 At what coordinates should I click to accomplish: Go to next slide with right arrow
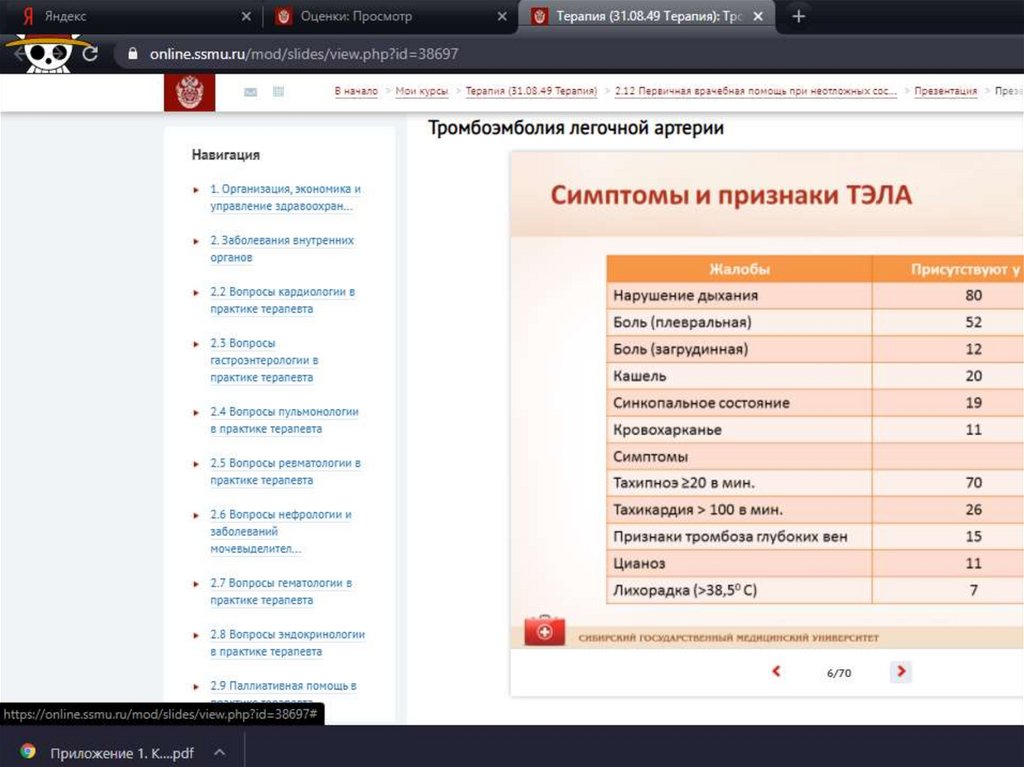click(901, 671)
